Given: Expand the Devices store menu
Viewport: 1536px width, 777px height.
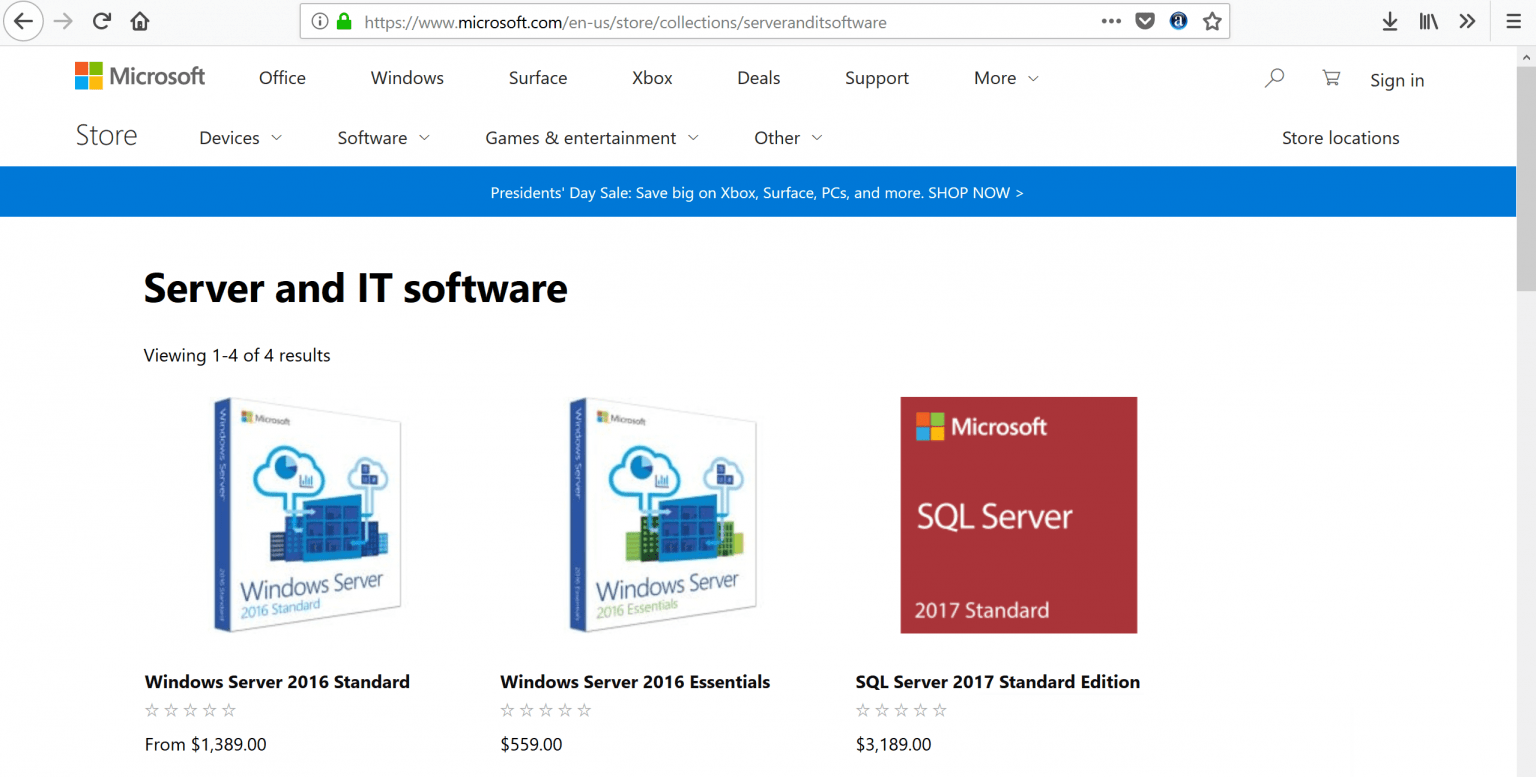Looking at the screenshot, I should [x=240, y=138].
